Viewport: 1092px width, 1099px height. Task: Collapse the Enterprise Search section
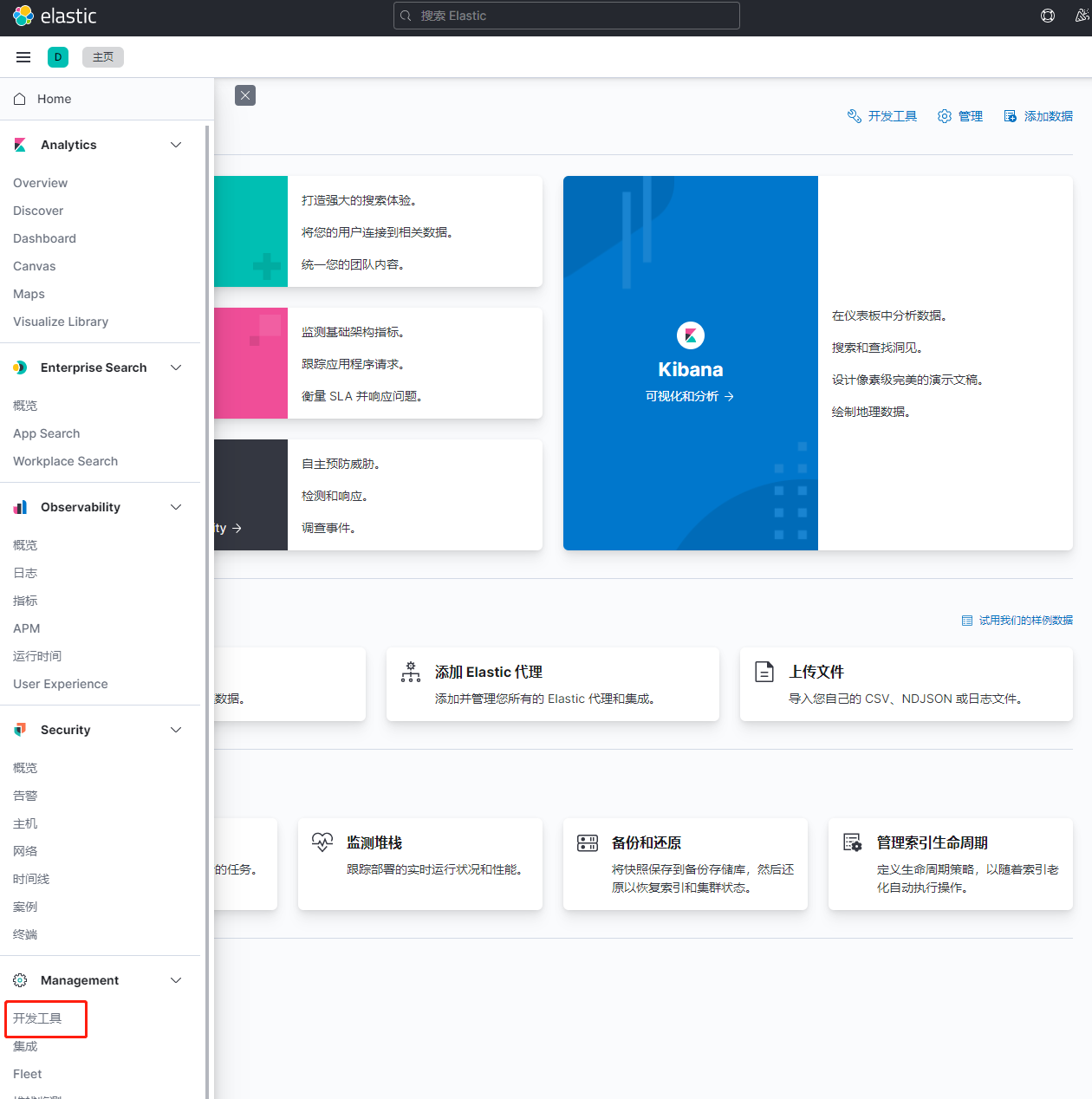pos(176,367)
